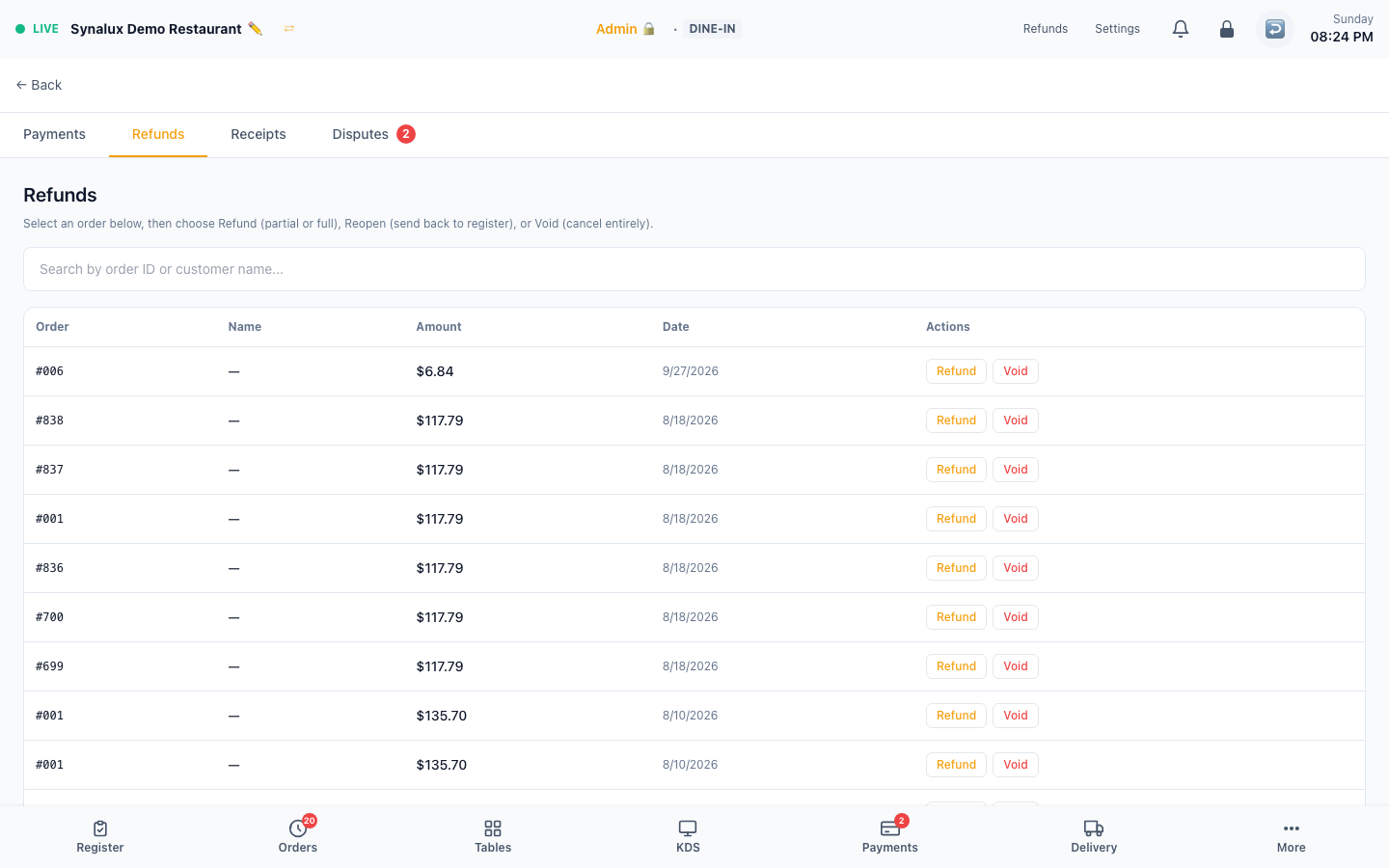Click the blue return-arrow icon beside the clock
Screen dimensions: 1389x868
click(1275, 29)
